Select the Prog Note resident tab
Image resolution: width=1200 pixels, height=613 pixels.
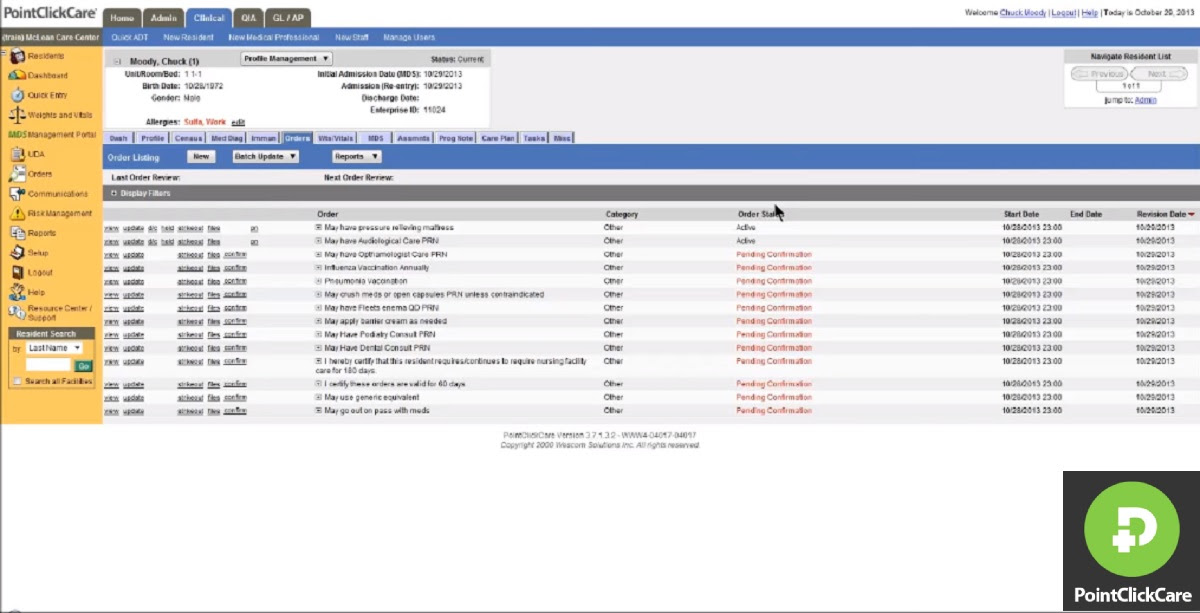(x=456, y=138)
